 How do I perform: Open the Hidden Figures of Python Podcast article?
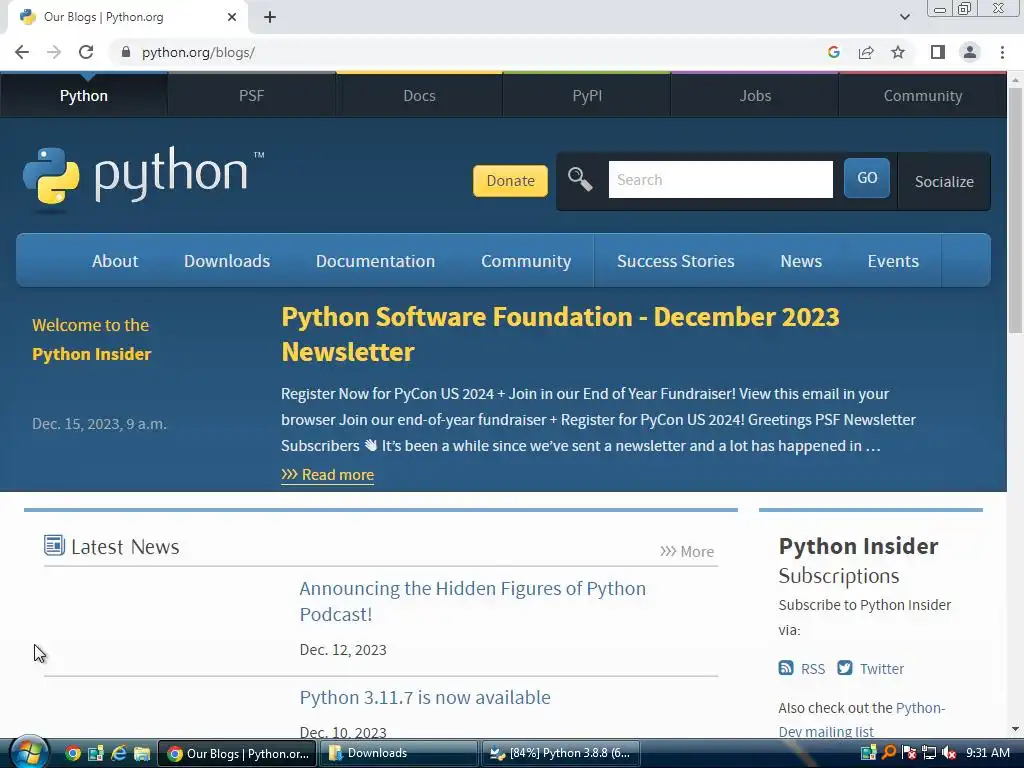click(x=472, y=601)
